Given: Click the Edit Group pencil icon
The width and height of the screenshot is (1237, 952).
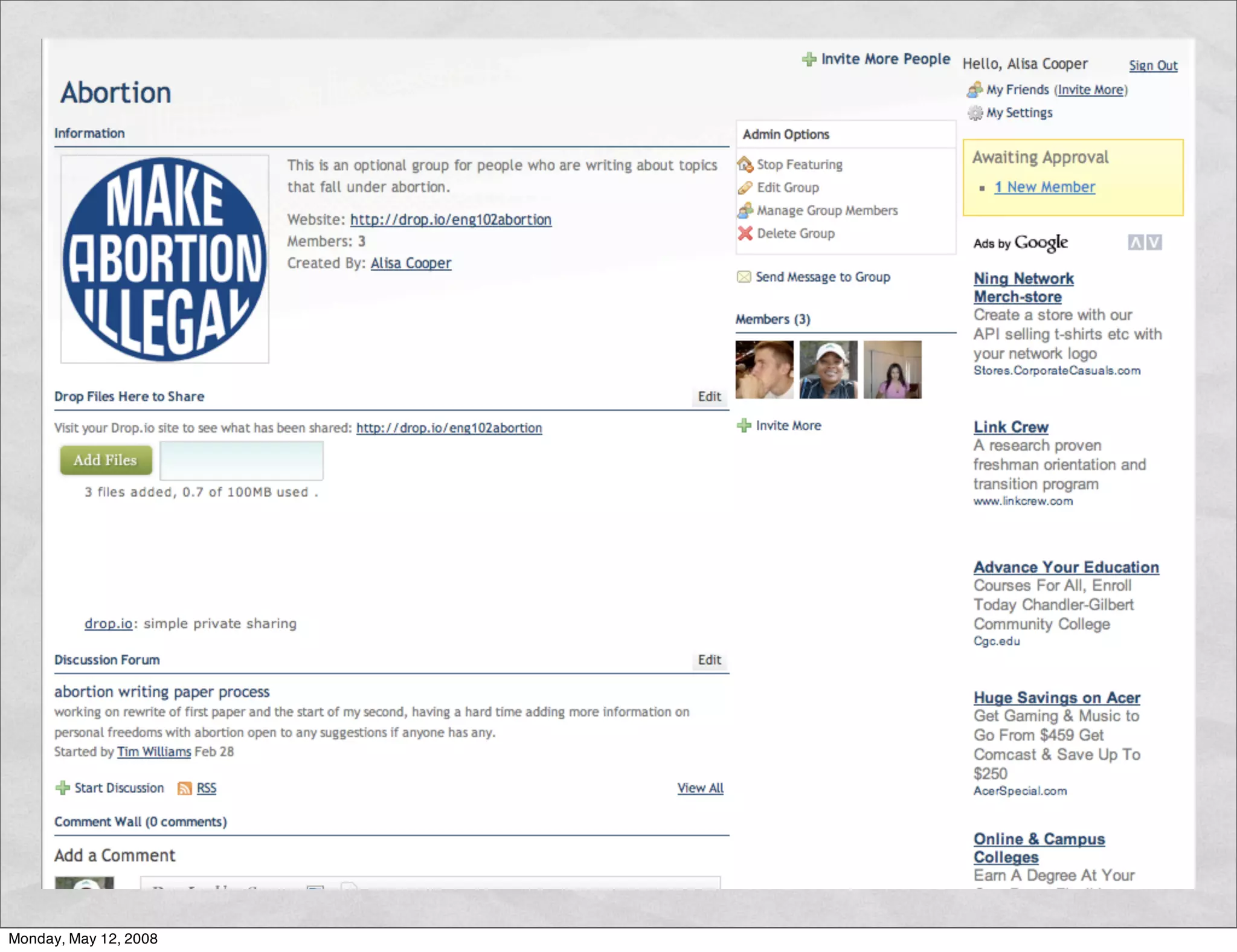Looking at the screenshot, I should 745,188.
